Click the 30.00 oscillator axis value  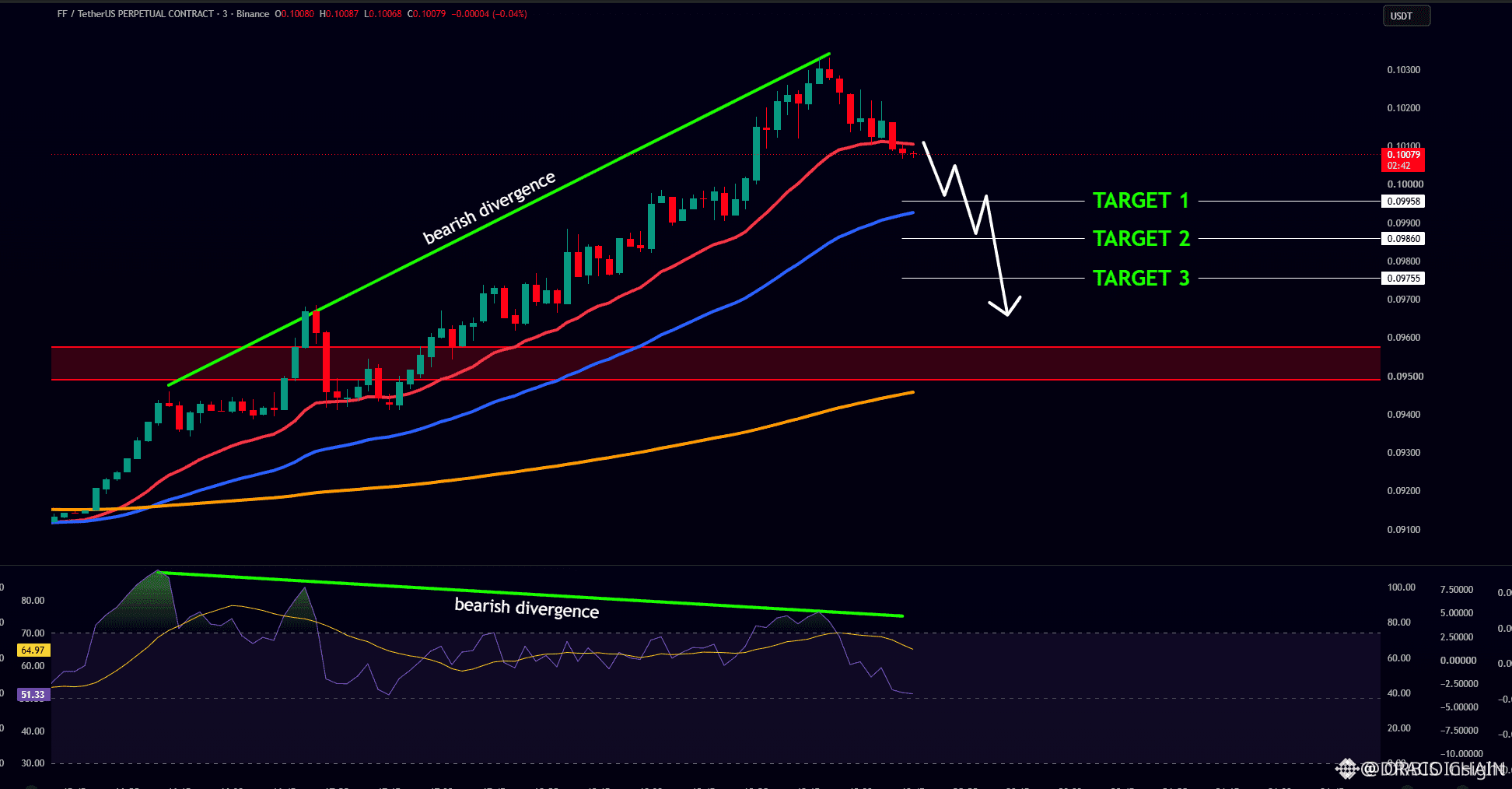(33, 763)
